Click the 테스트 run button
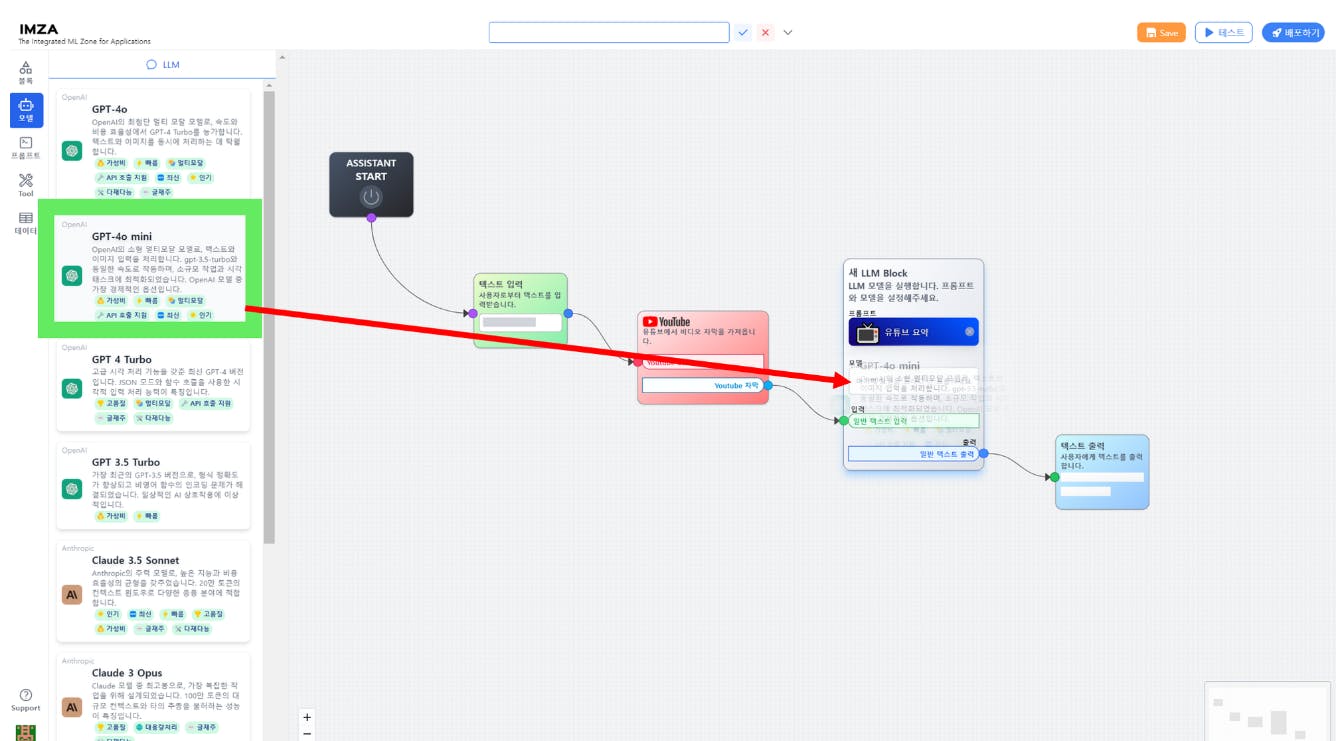The image size is (1336, 741). point(1224,32)
